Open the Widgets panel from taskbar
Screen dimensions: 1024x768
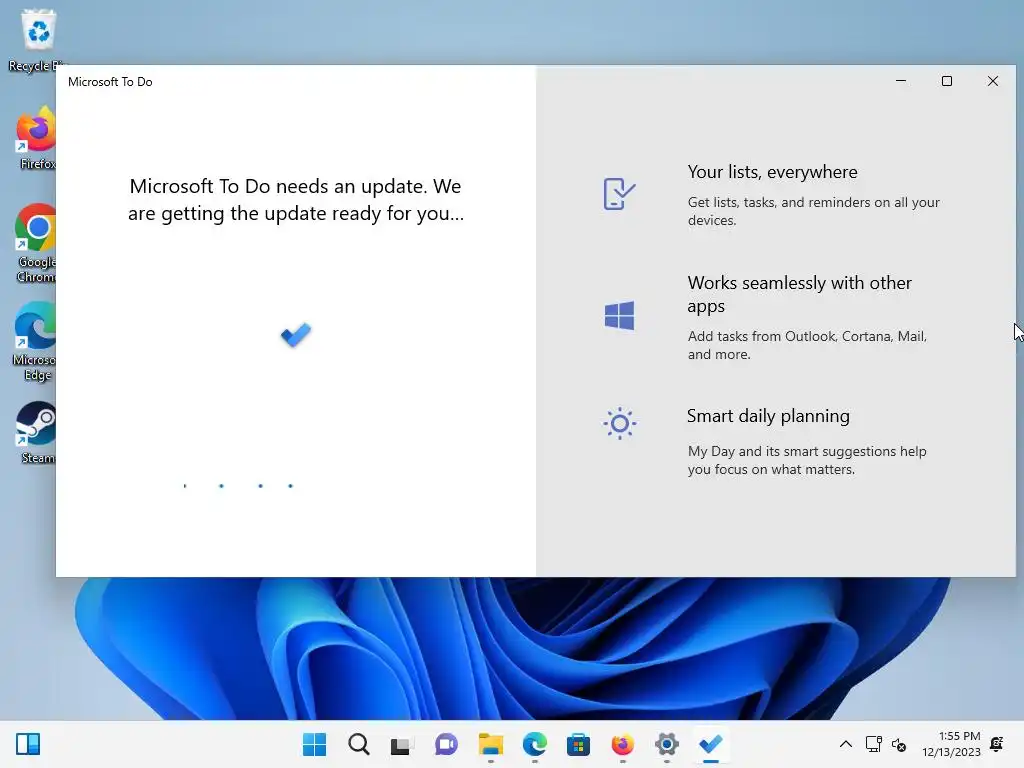pyautogui.click(x=28, y=744)
